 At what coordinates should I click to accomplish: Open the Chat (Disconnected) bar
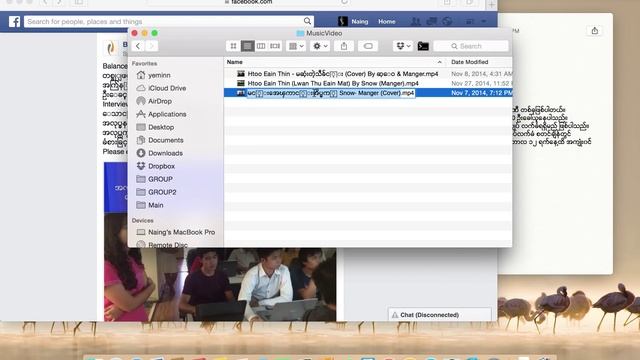[x=440, y=315]
